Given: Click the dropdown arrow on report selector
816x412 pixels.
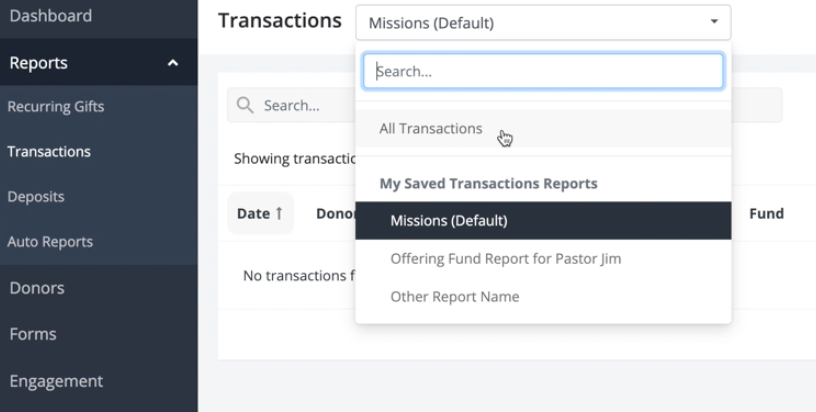Looking at the screenshot, I should click(x=713, y=21).
